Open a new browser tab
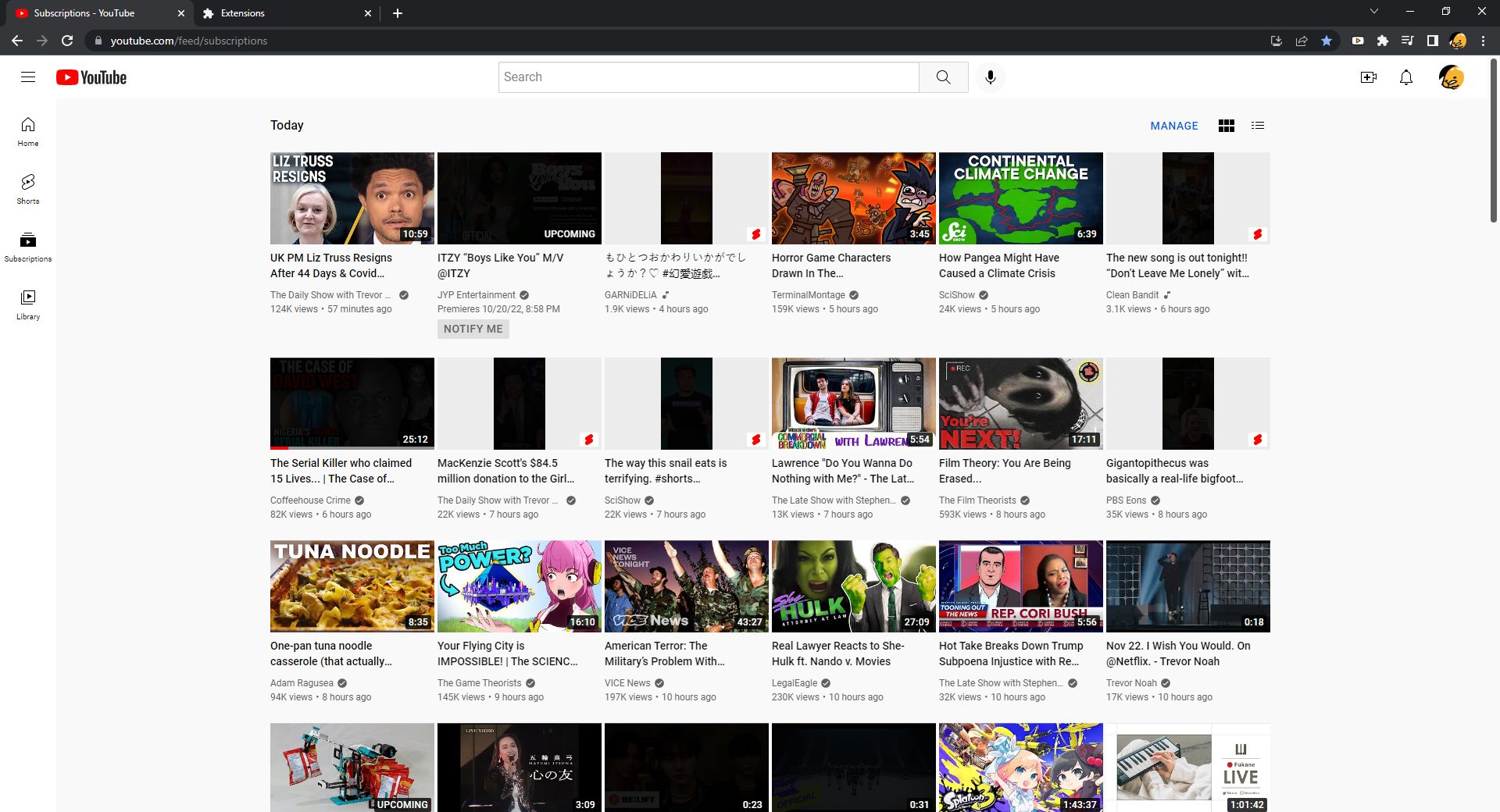The image size is (1500, 812). click(398, 13)
